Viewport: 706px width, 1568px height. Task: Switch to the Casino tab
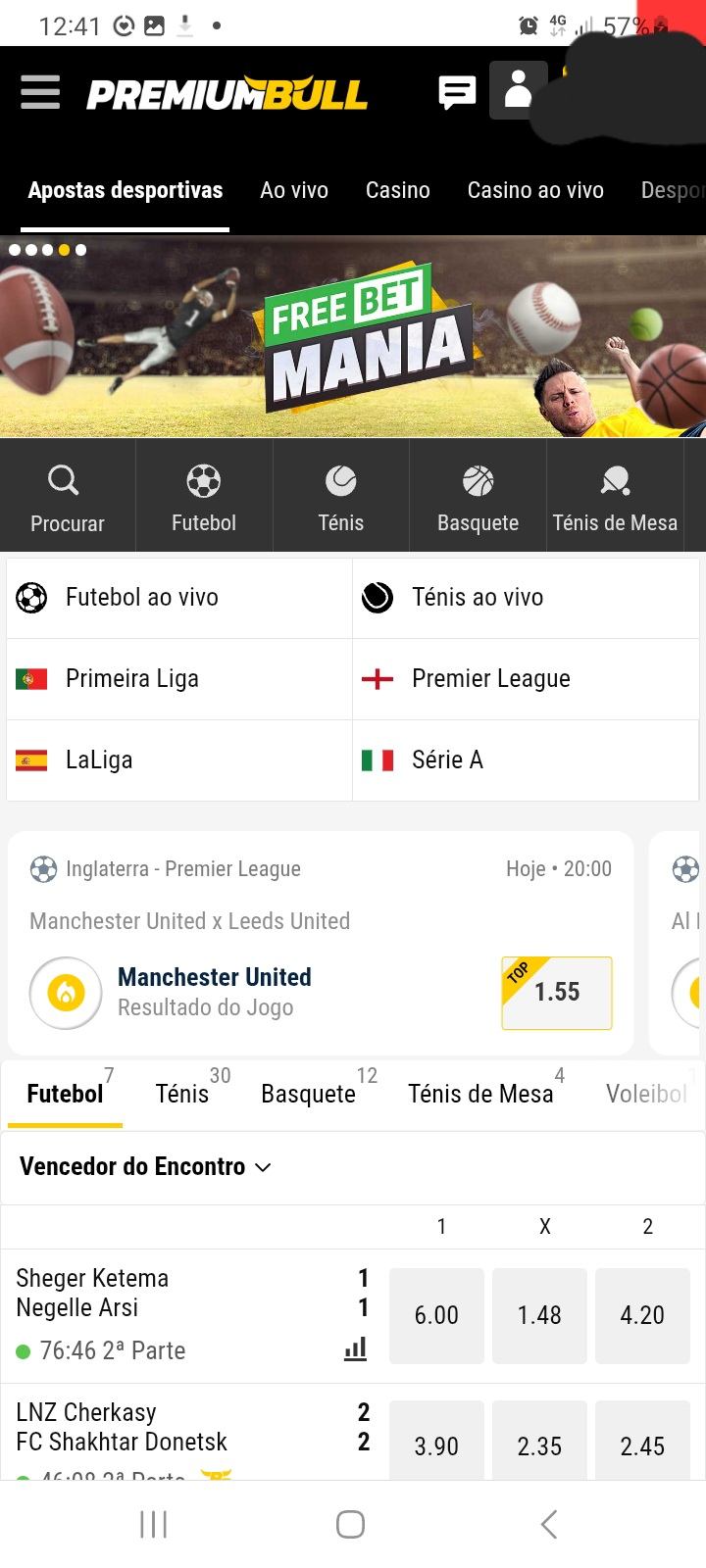pos(397,190)
